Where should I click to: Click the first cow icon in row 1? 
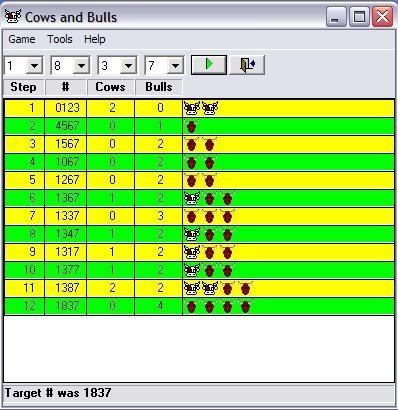pyautogui.click(x=192, y=108)
